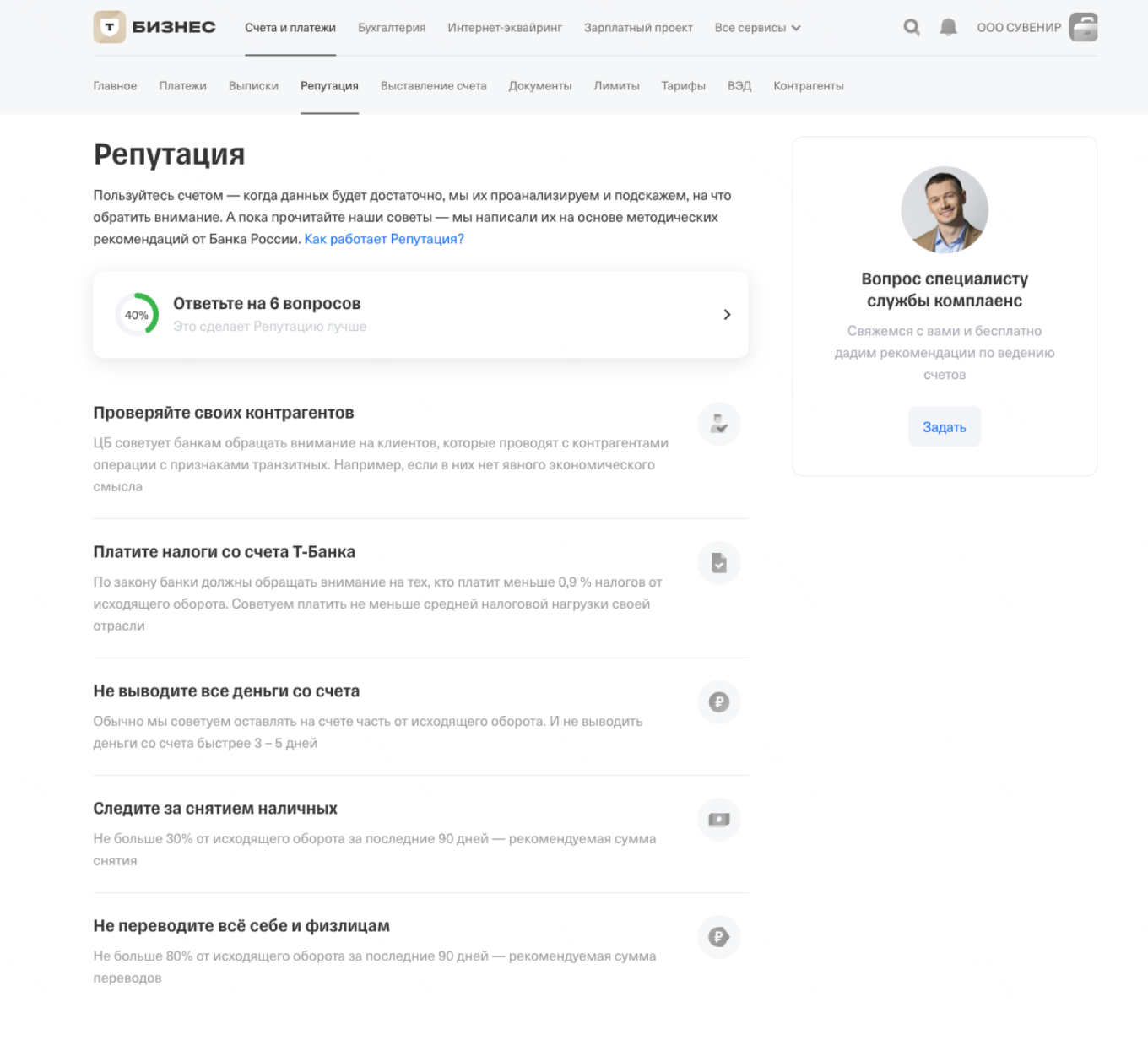Viewport: 1148px width, 1040px height.
Task: Expand the Все сервисы dropdown
Action: tap(757, 28)
